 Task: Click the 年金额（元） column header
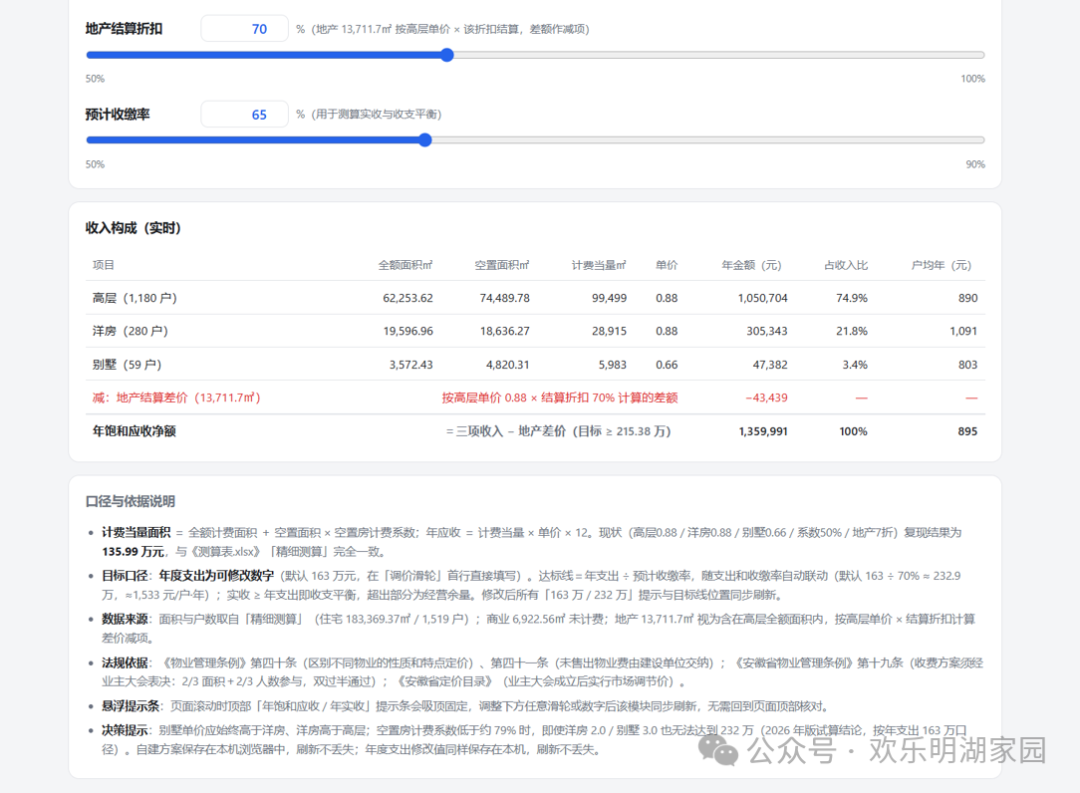(751, 265)
